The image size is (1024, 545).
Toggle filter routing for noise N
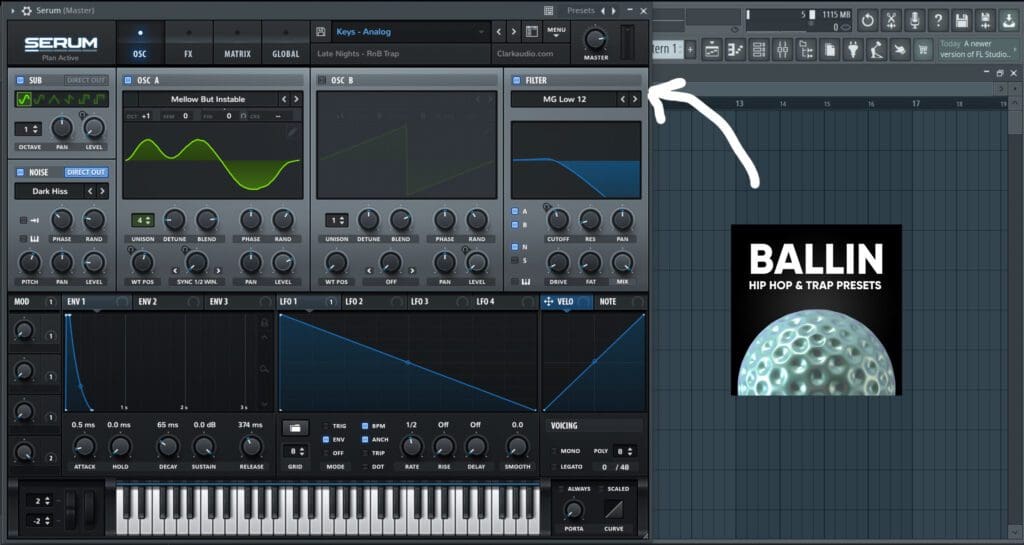[515, 247]
